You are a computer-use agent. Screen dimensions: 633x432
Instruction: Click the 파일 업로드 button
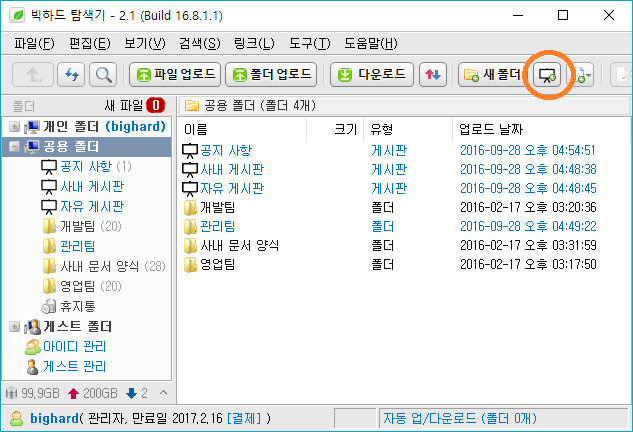[x=175, y=74]
